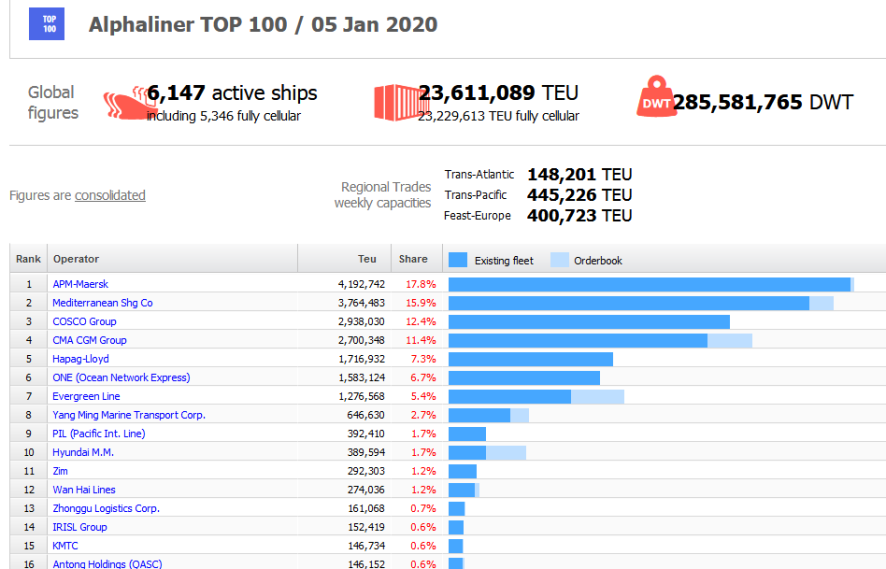The width and height of the screenshot is (886, 569).
Task: Open ONE (Ocean Network Express) link
Action: coord(120,378)
